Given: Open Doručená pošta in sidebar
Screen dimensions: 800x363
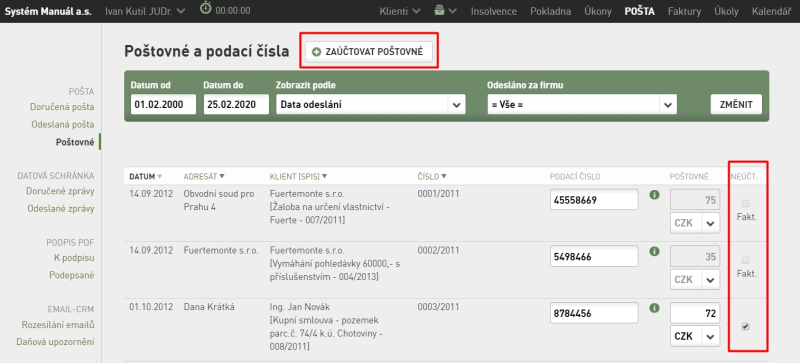Looking at the screenshot, I should [x=62, y=107].
